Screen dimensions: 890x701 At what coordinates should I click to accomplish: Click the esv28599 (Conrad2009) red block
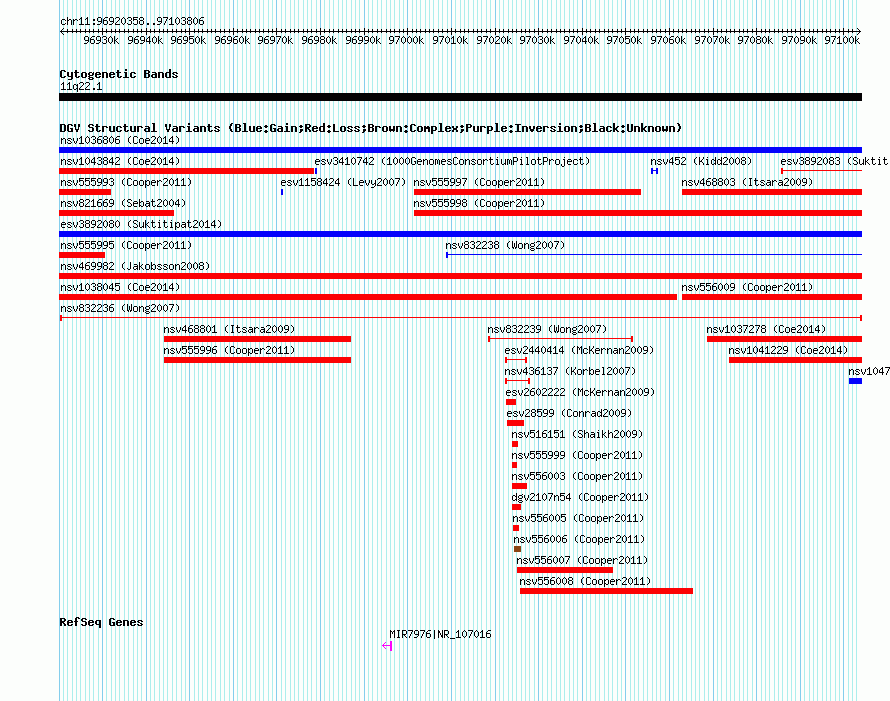[515, 423]
